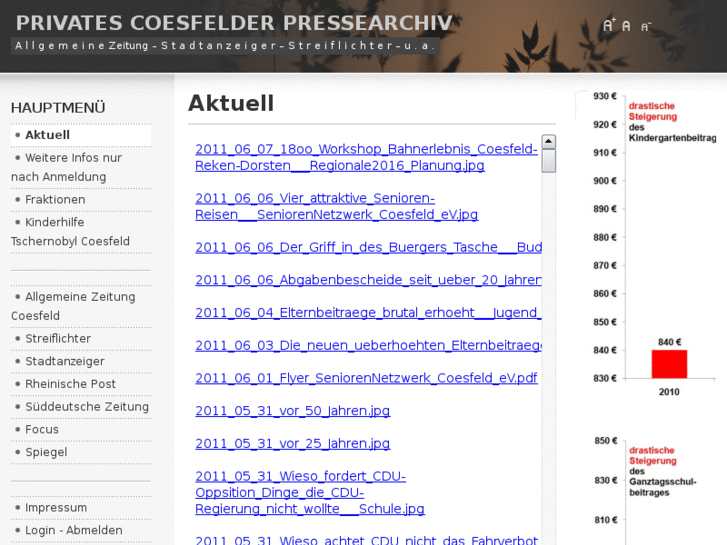Image resolution: width=727 pixels, height=545 pixels.
Task: Open Kinderhilfe Tschernobyl Coesfeld page
Action: pos(81,231)
